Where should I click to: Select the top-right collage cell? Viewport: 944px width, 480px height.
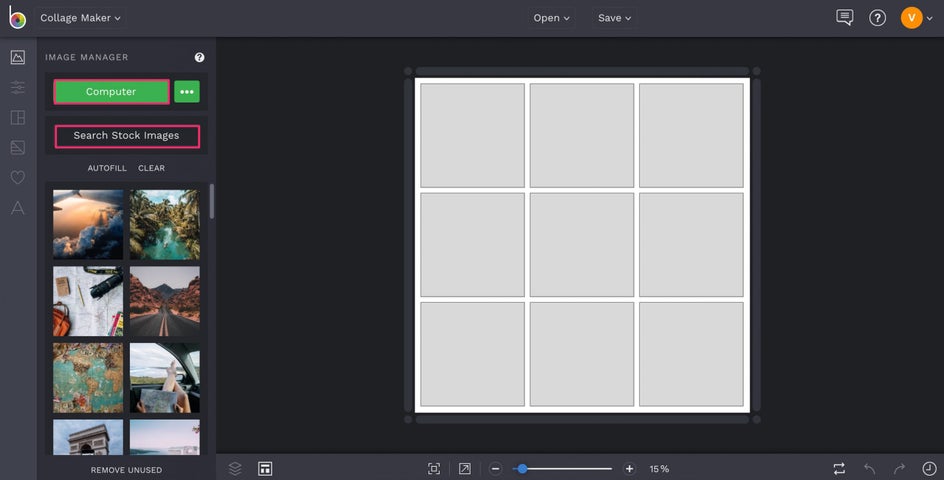pyautogui.click(x=691, y=136)
